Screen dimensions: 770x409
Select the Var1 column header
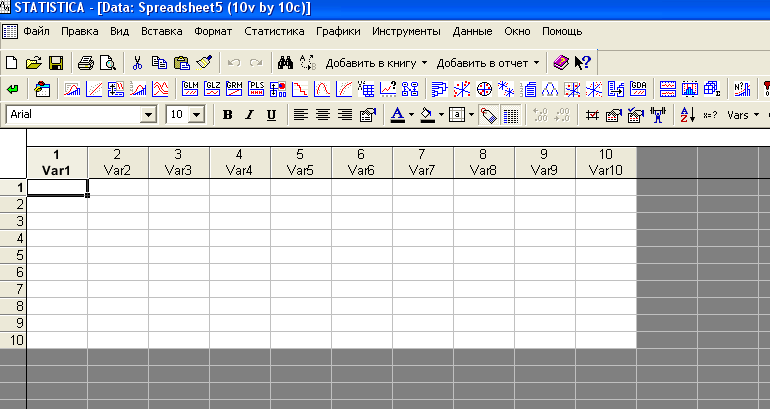[57, 163]
